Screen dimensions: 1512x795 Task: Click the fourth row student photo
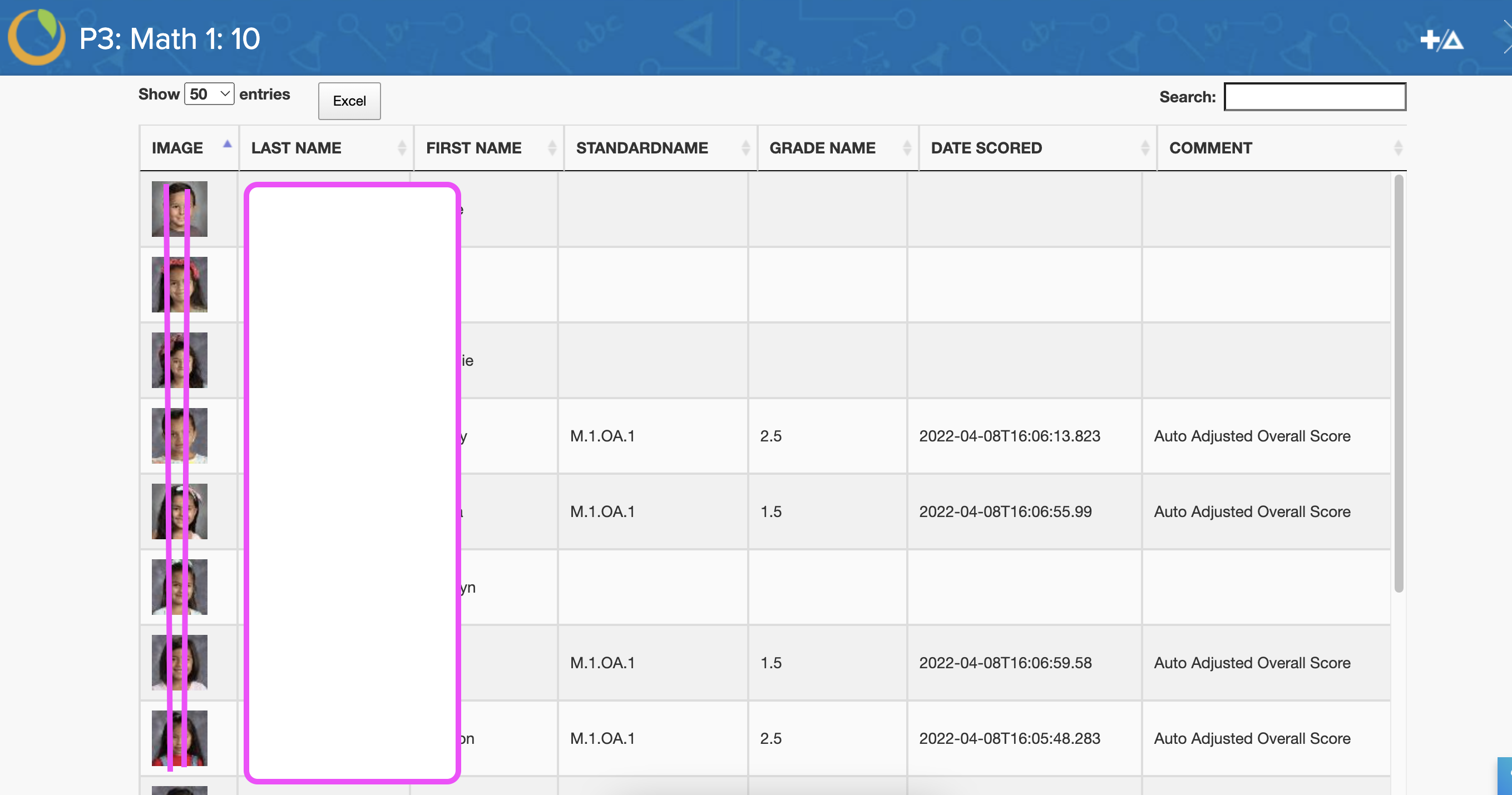tap(180, 435)
